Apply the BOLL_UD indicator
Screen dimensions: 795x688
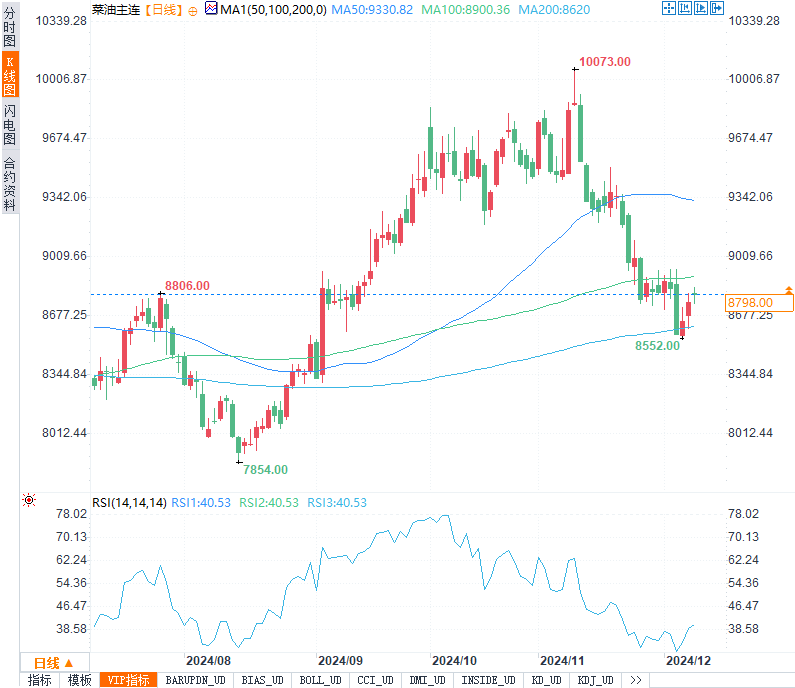coord(319,680)
